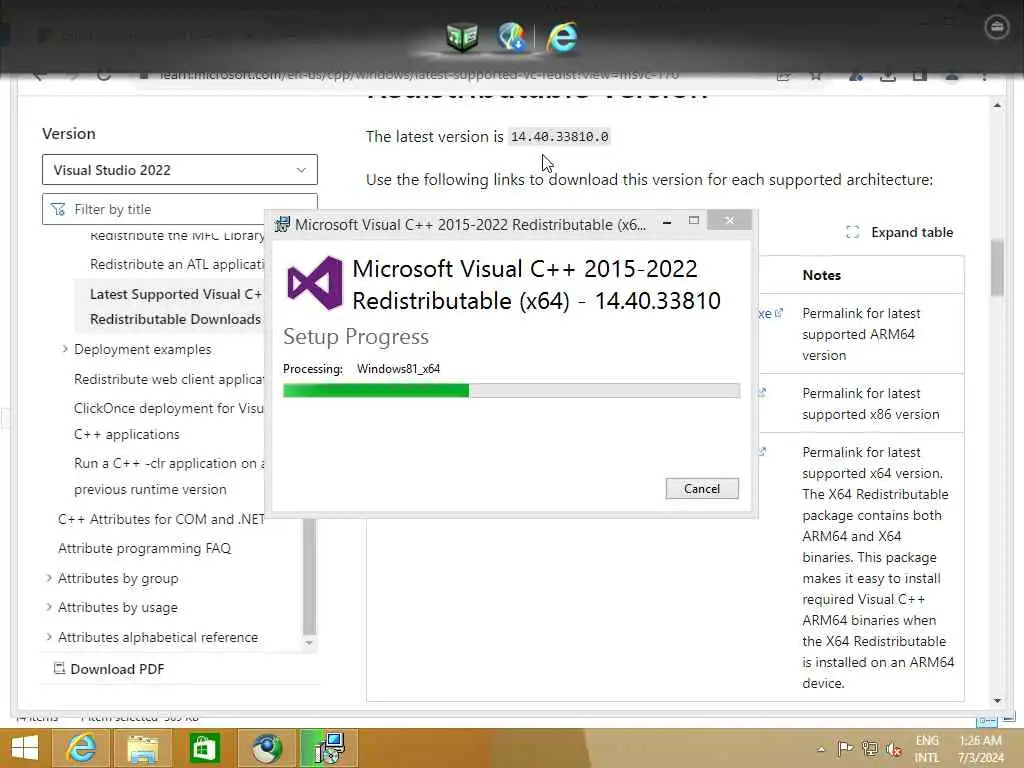Click the browser downloads icon
The width and height of the screenshot is (1024, 768).
click(x=888, y=76)
